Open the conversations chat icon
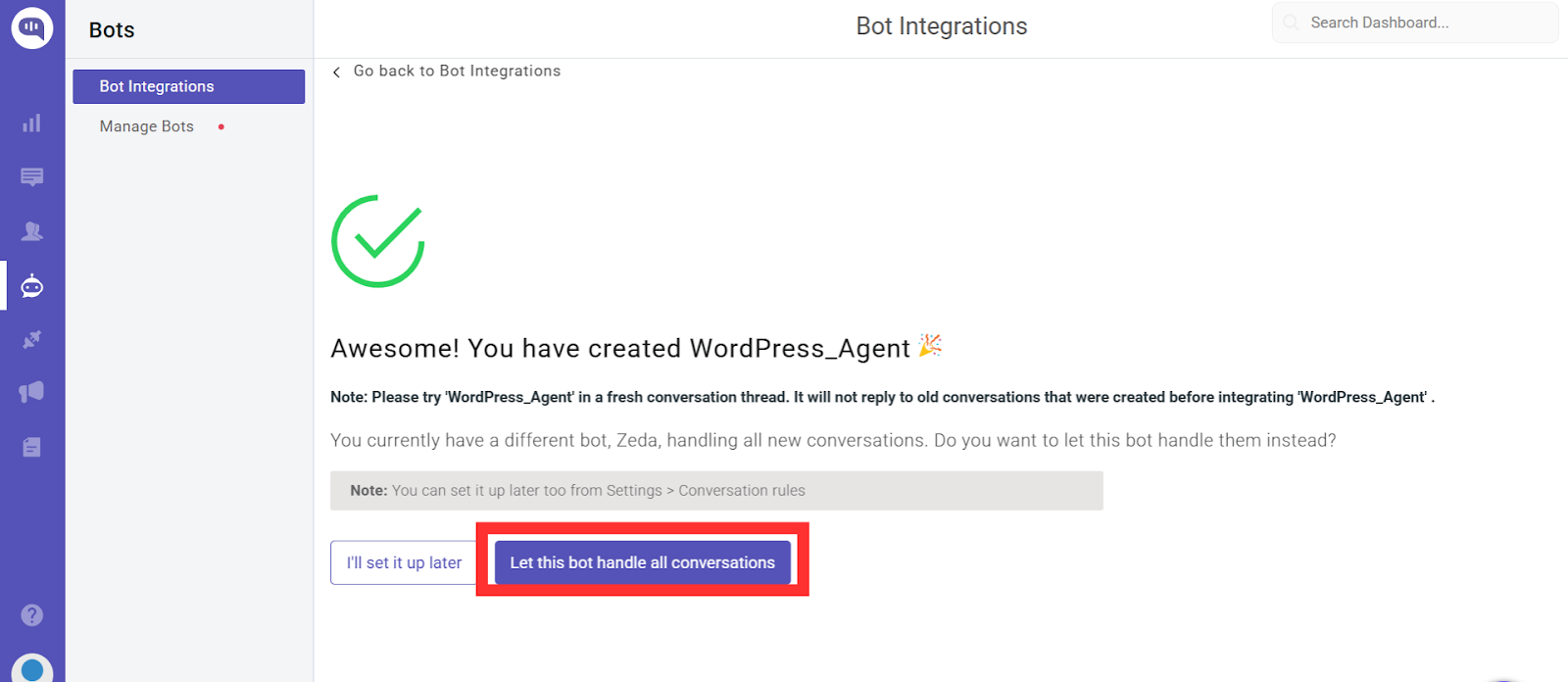 click(31, 177)
